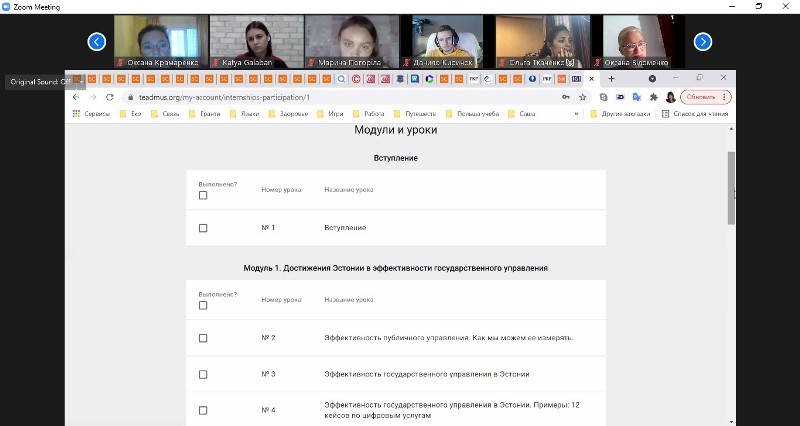Open the saved password key icon

tap(566, 97)
